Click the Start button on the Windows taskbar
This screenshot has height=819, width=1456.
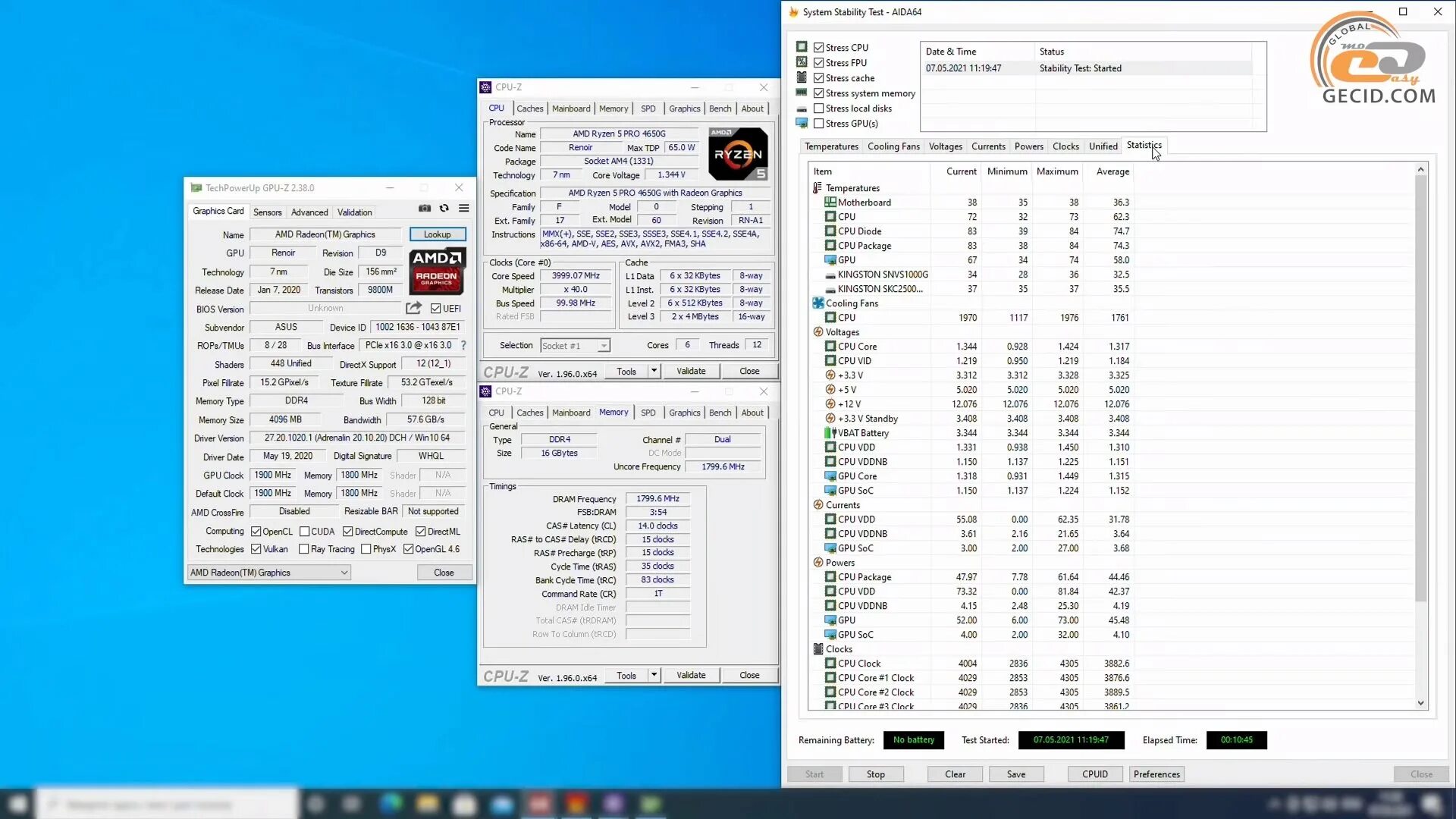(17, 804)
